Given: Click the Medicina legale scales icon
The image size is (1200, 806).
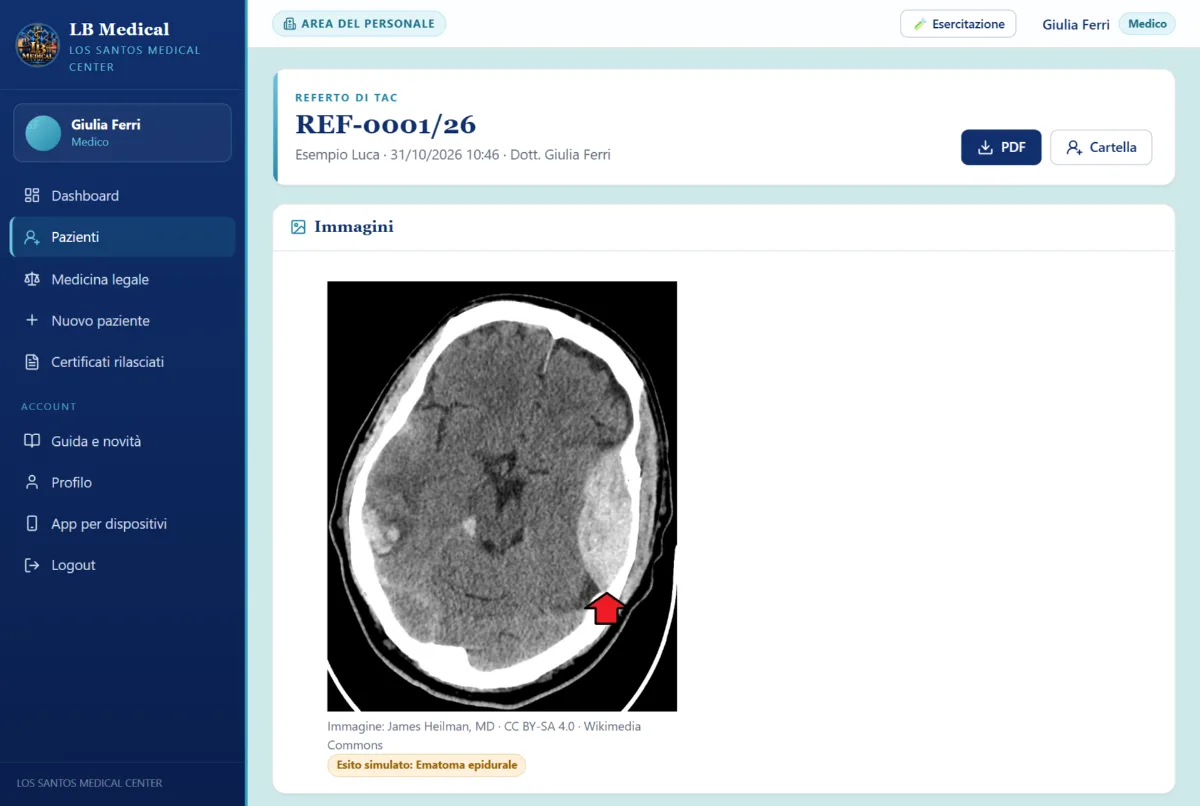Looking at the screenshot, I should pyautogui.click(x=32, y=280).
